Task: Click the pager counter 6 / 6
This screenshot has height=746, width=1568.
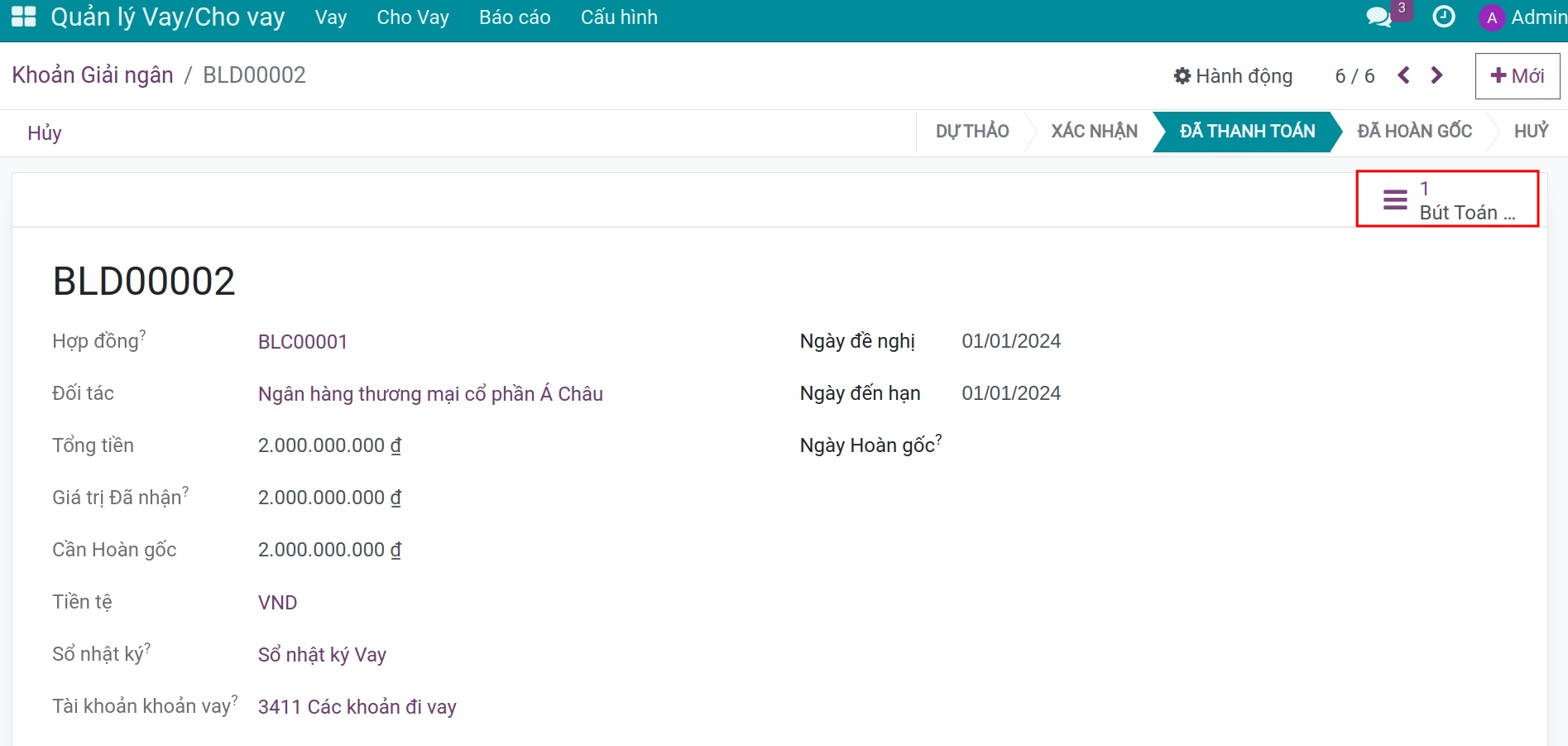Action: click(1355, 76)
